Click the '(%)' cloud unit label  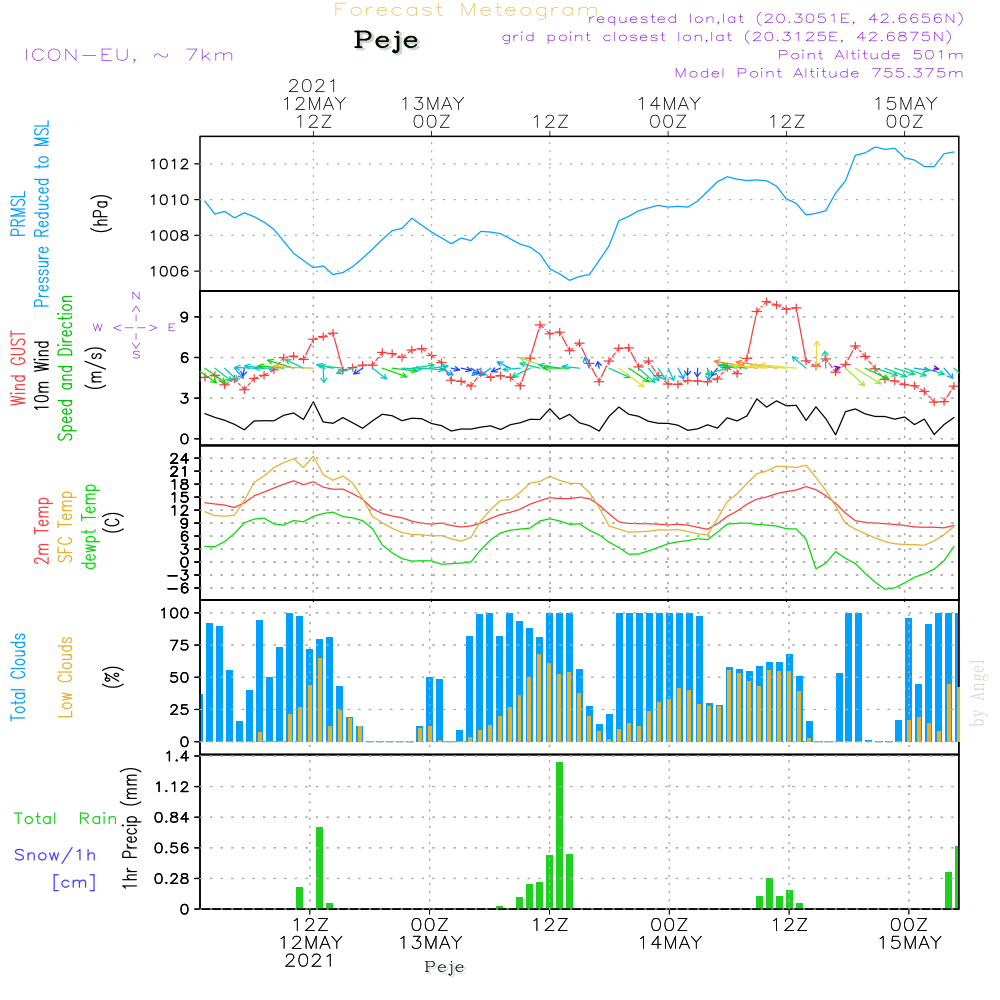113,677
